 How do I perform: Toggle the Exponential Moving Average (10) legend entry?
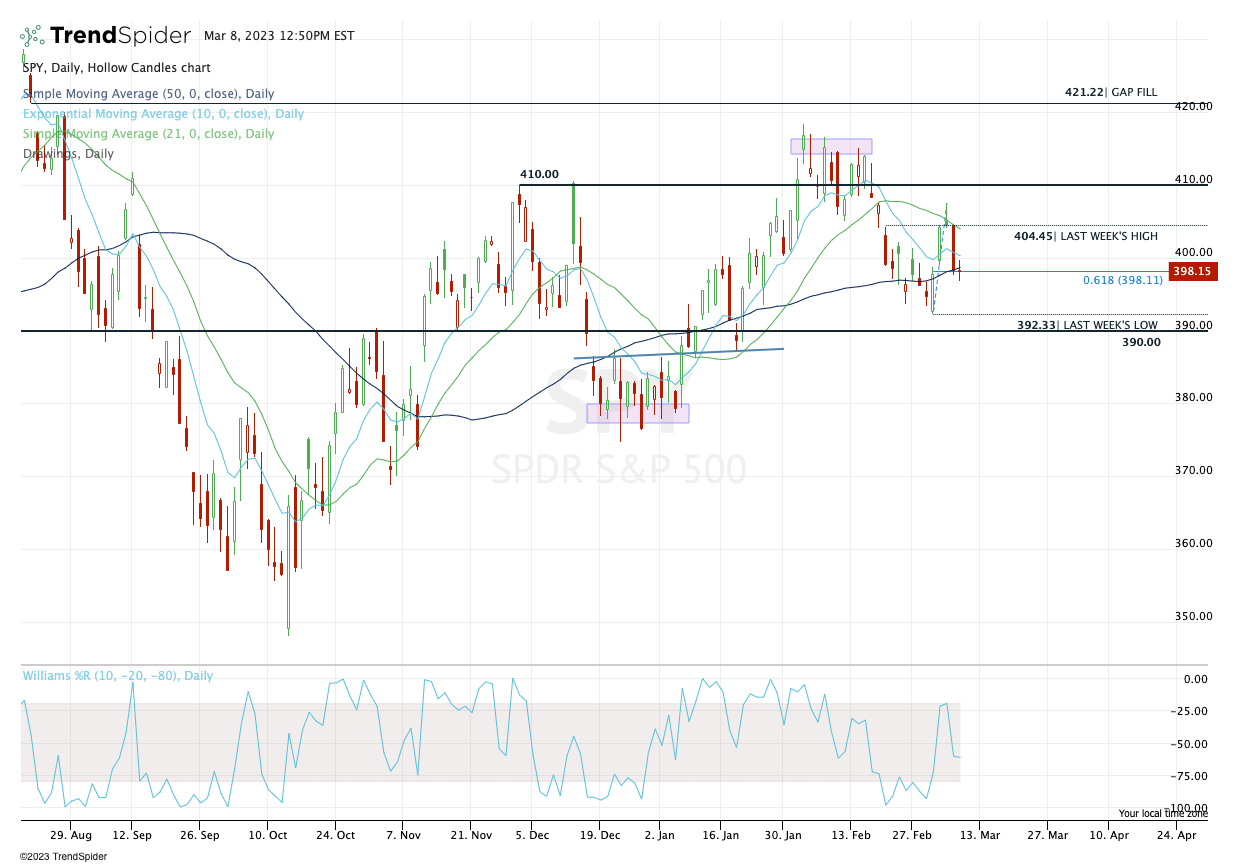pos(163,114)
